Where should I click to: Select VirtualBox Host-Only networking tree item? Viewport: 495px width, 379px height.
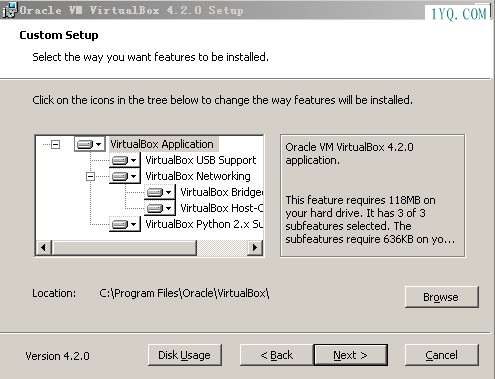click(x=221, y=208)
